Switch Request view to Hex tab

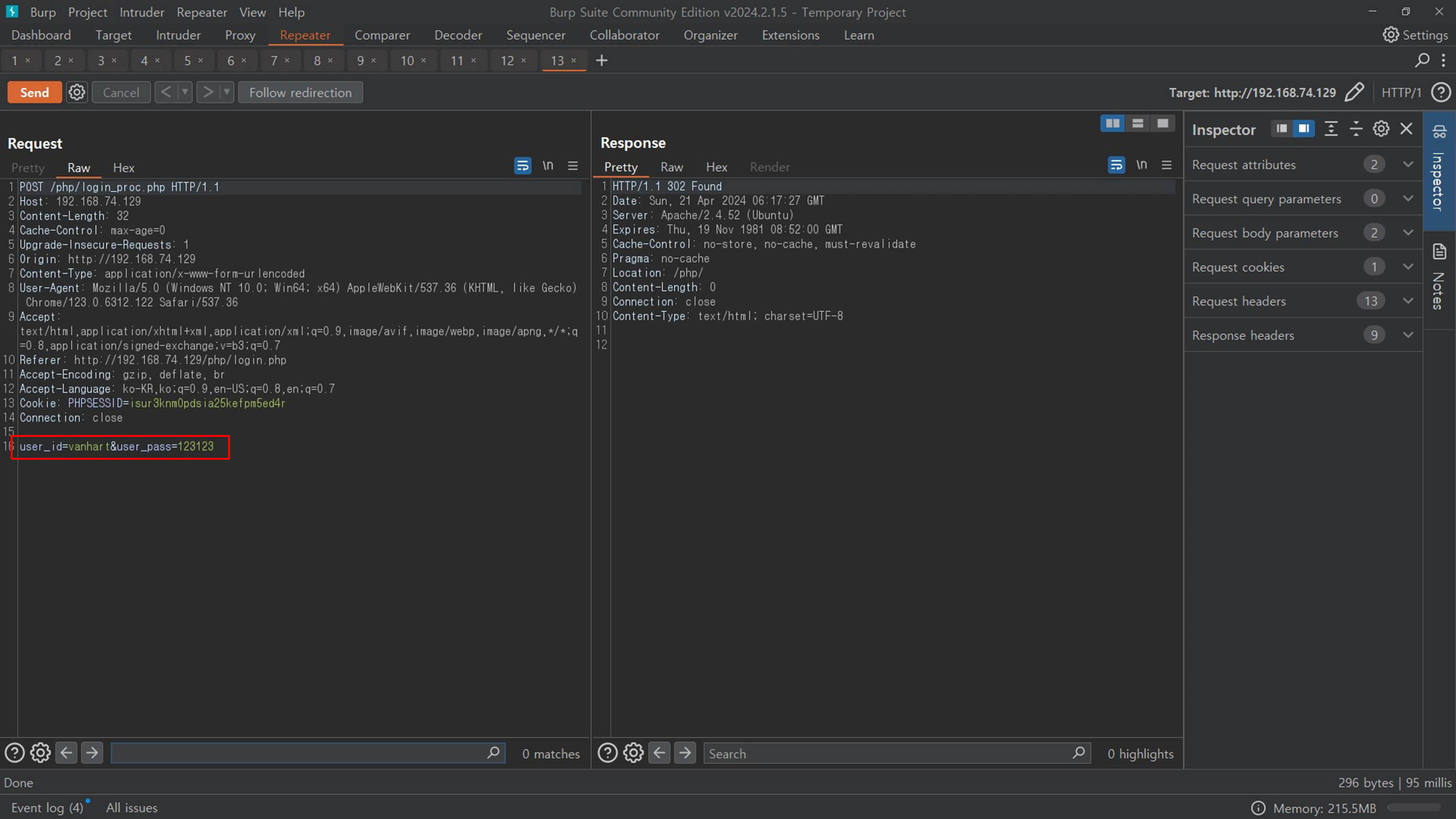(x=123, y=168)
